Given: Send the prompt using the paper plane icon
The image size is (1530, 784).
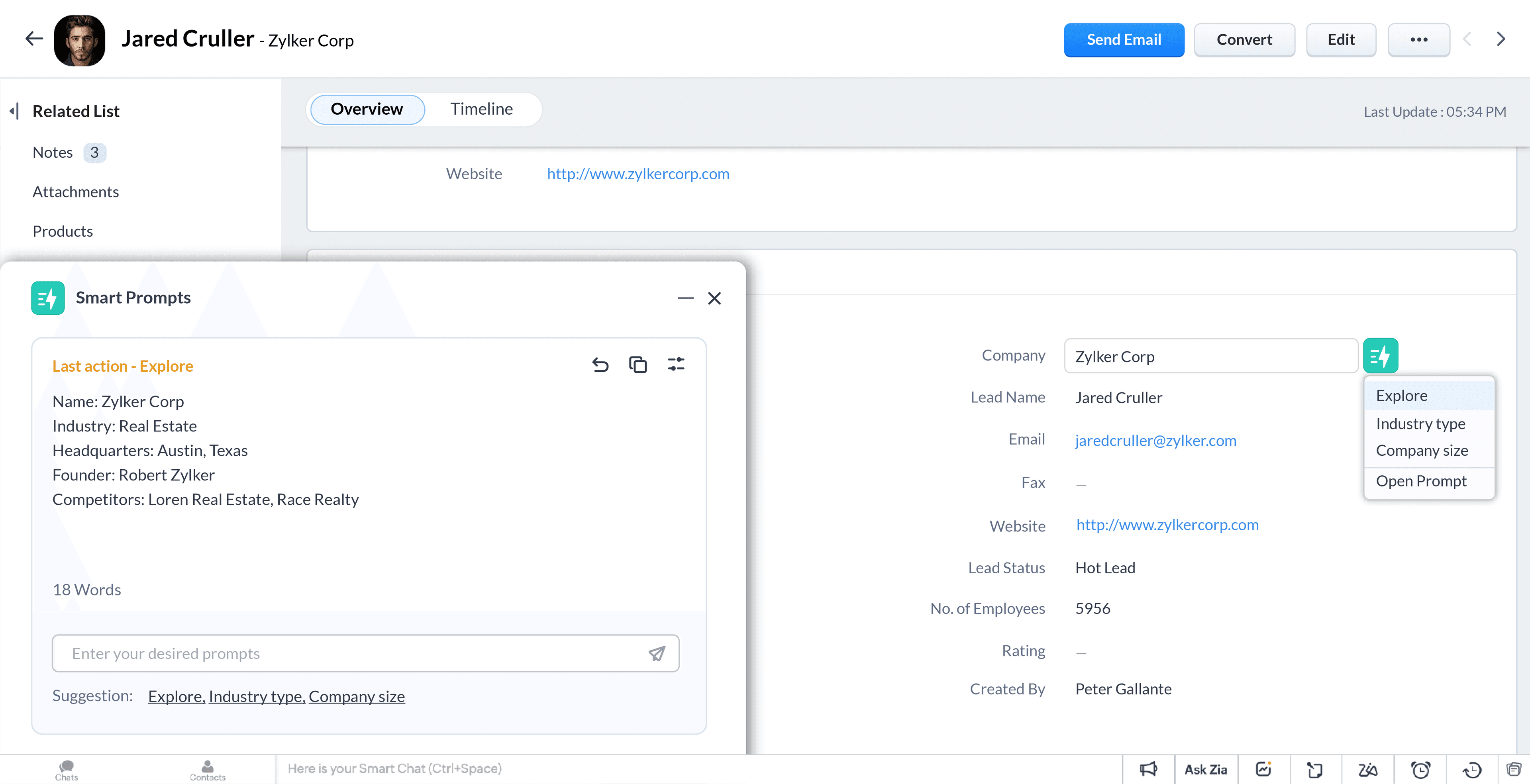Looking at the screenshot, I should pos(657,653).
